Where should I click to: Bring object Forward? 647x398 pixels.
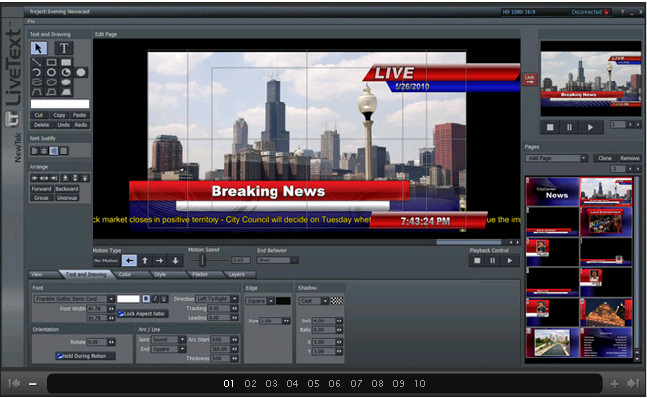pos(41,189)
